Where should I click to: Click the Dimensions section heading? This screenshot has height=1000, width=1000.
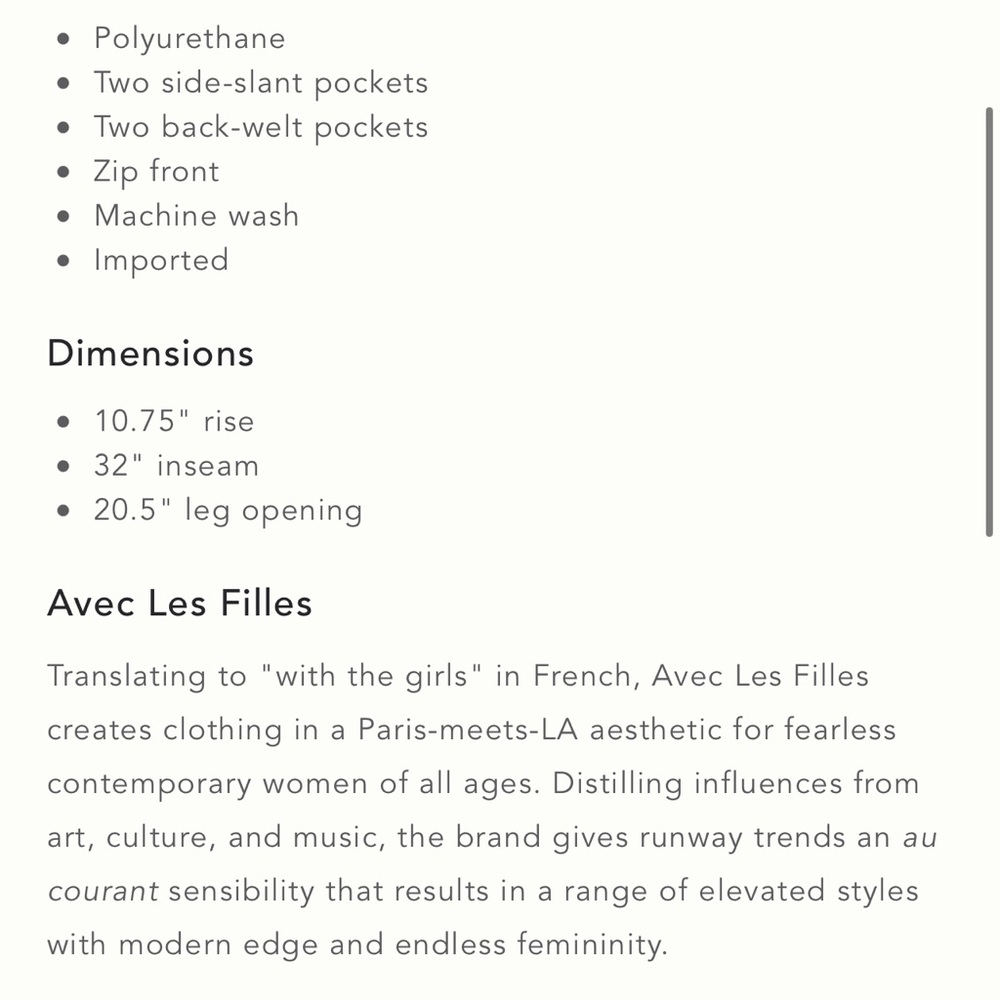[x=150, y=354]
